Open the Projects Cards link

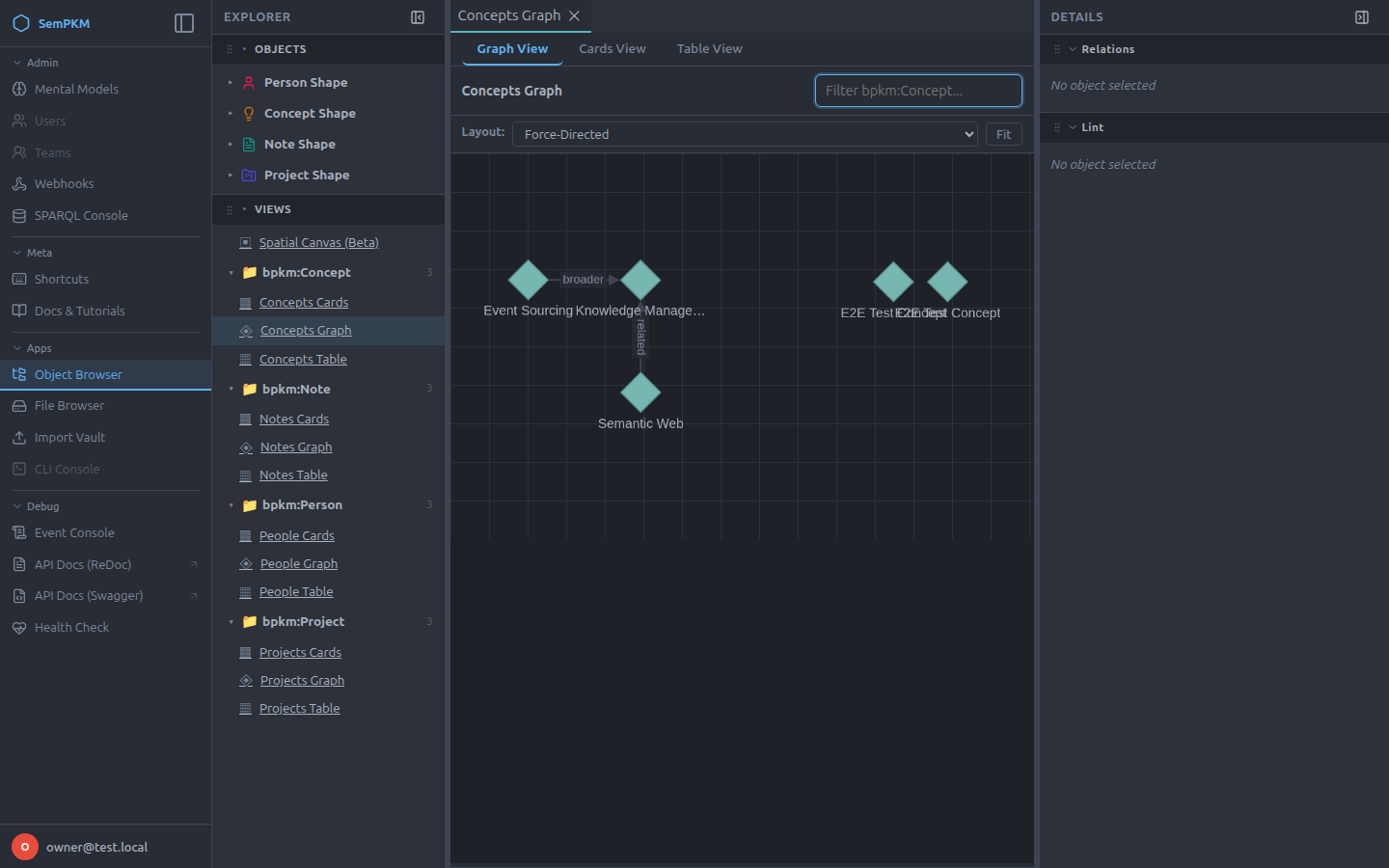300,653
